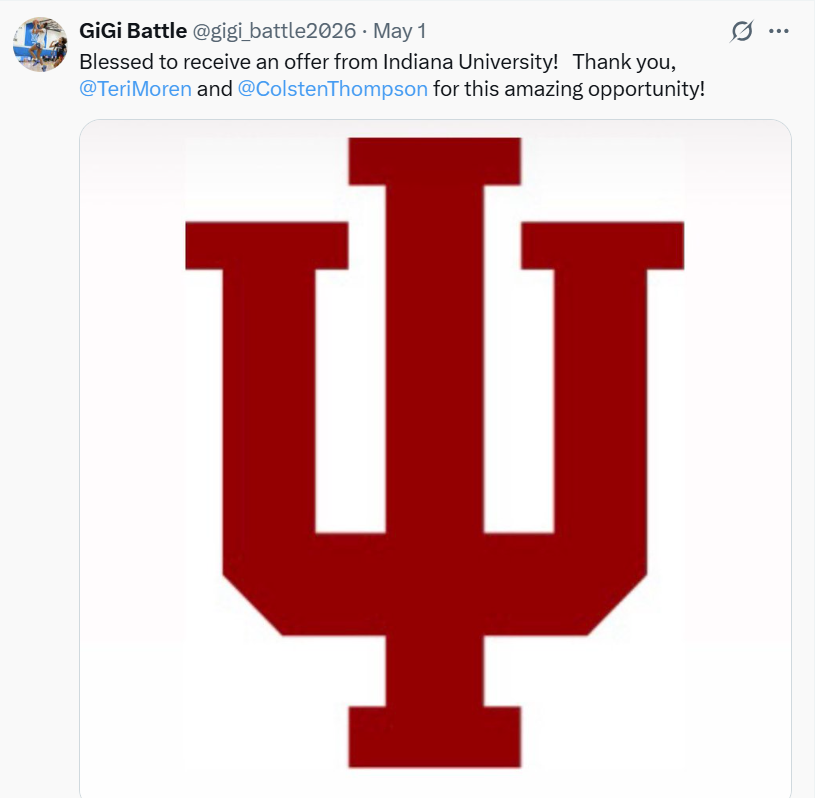Click the words "Indiana University!" in the tweet
Viewport: 820px width, 798px height.
click(x=470, y=60)
